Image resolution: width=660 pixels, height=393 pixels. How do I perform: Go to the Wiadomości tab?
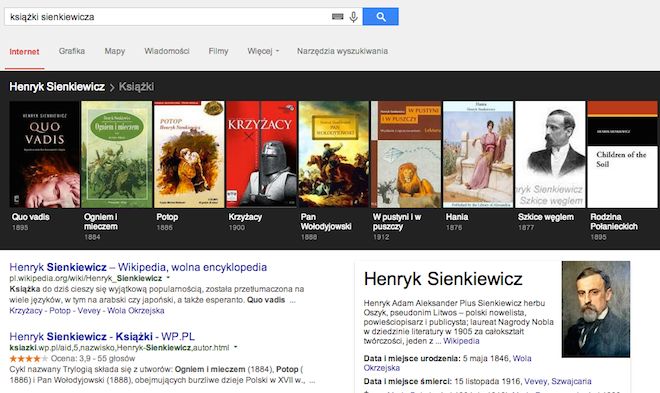167,51
